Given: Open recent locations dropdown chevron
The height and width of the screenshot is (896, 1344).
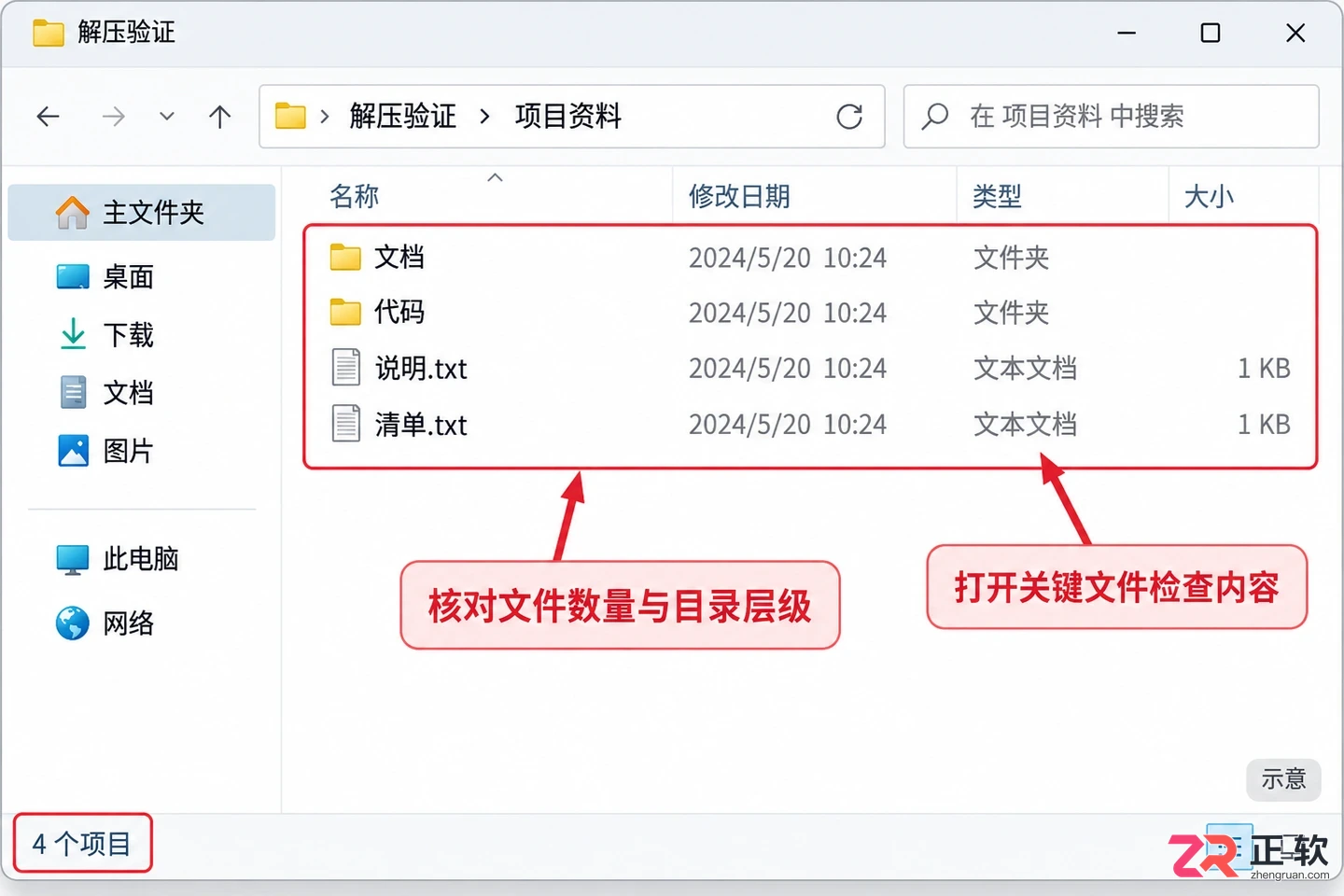Looking at the screenshot, I should 167,117.
